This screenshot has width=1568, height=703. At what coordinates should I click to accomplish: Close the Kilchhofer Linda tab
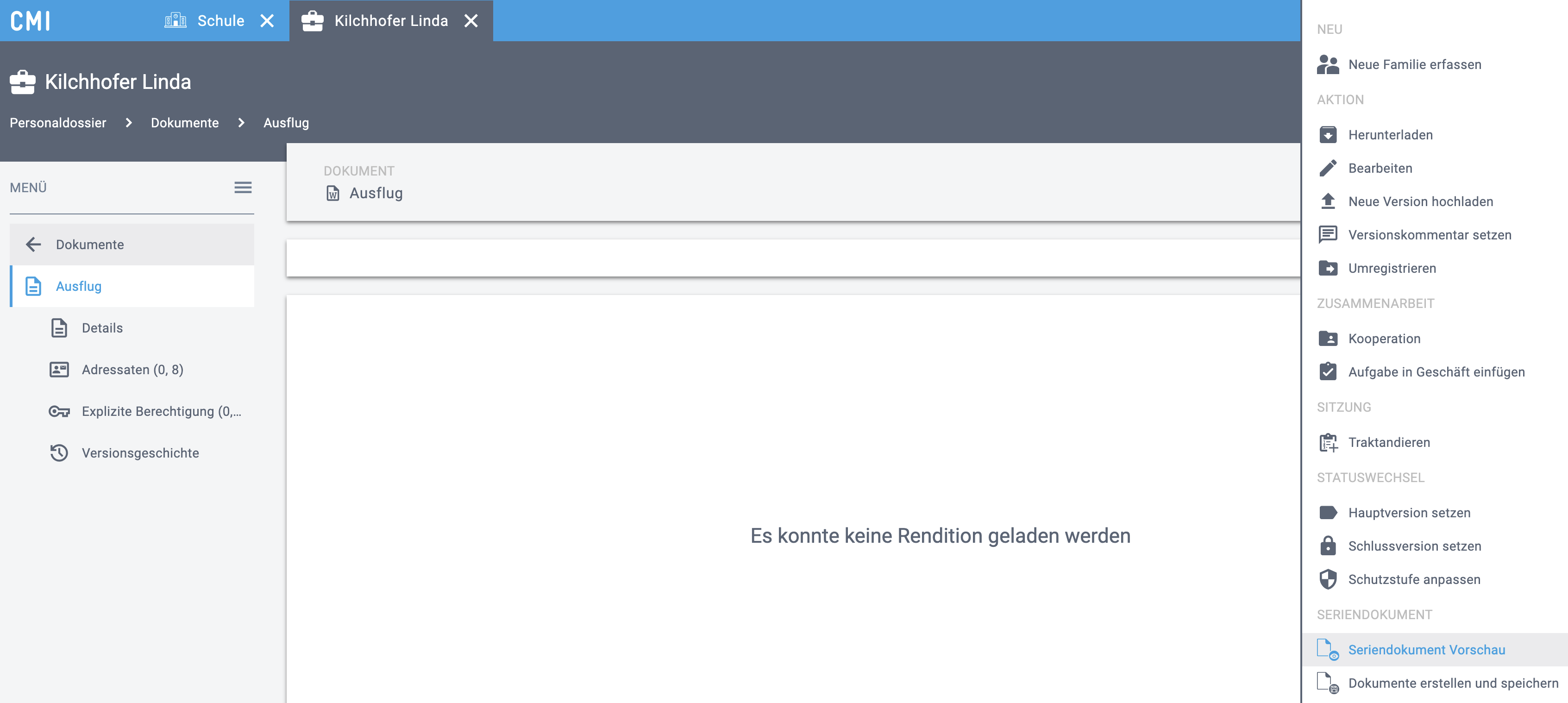[x=470, y=21]
